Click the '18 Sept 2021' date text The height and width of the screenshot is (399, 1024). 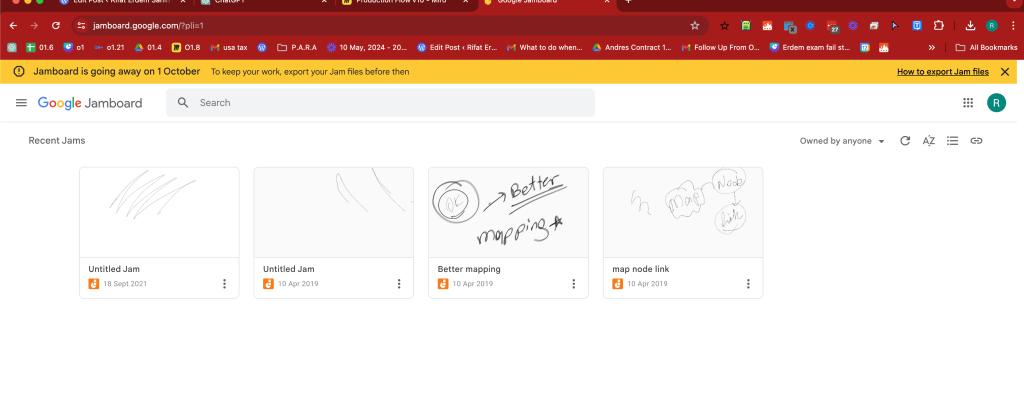(x=125, y=284)
